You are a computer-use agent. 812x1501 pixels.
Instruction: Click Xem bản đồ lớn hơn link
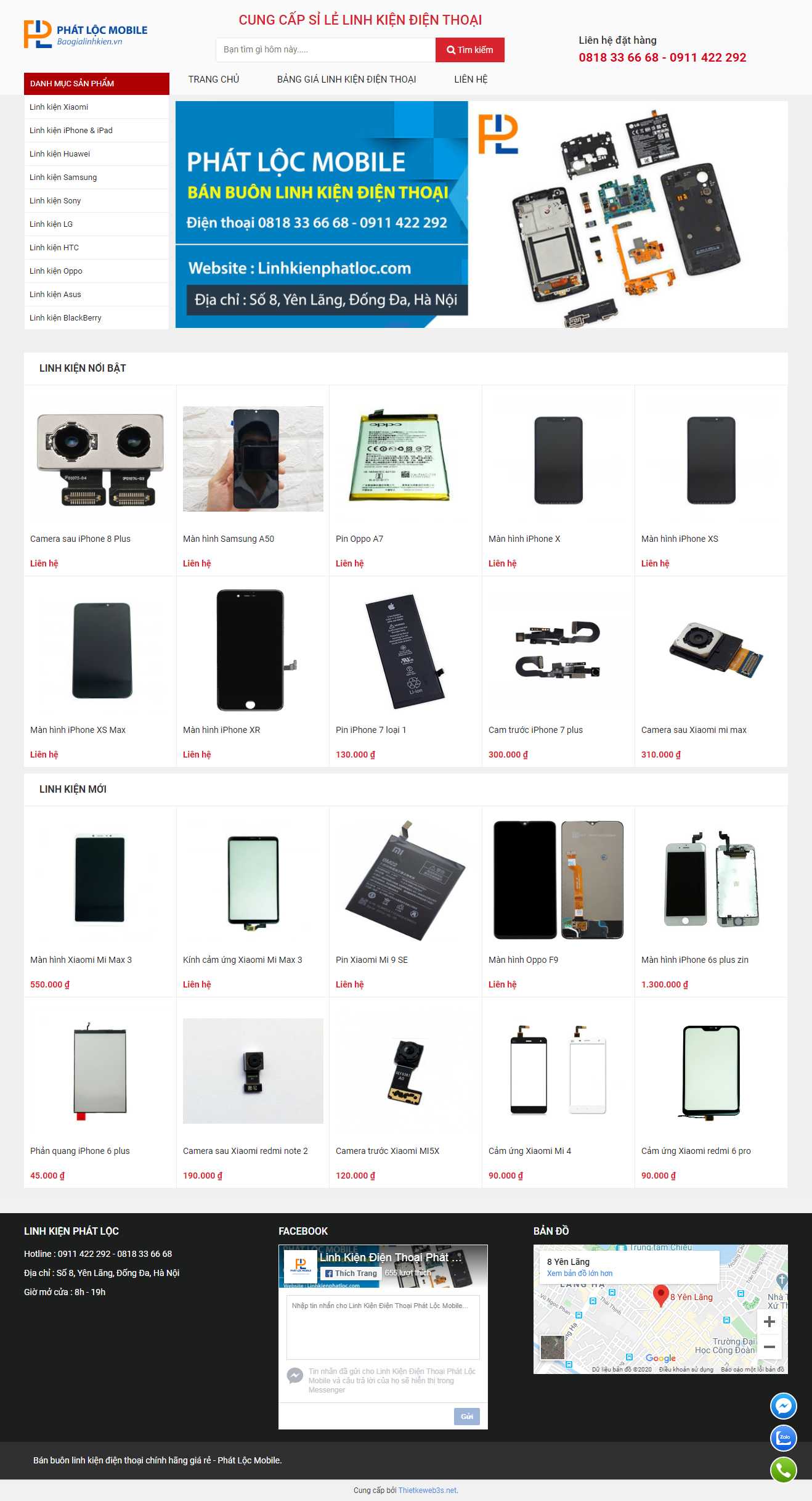pos(580,1273)
